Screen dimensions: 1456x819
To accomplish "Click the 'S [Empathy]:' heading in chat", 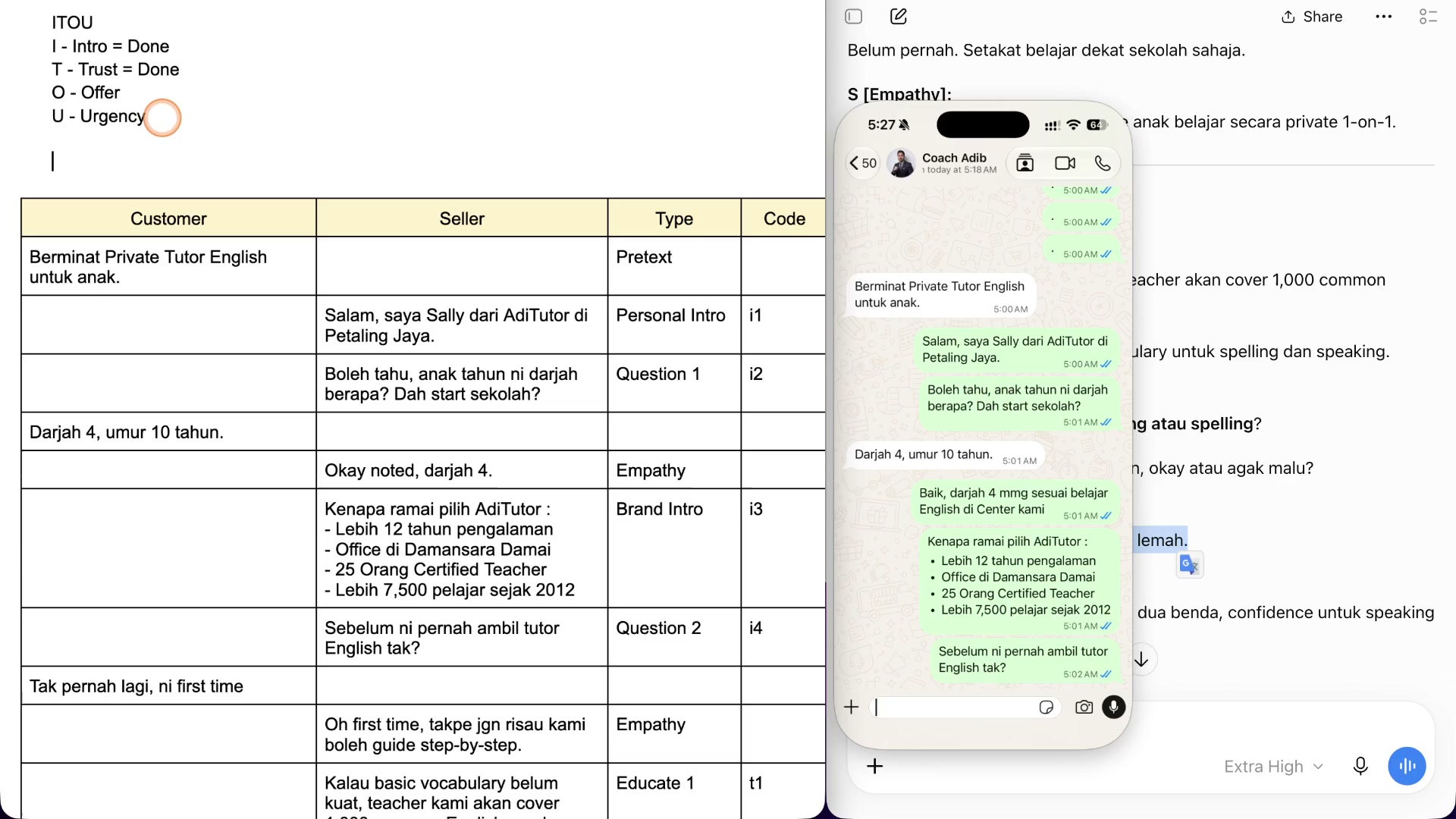I will (899, 94).
